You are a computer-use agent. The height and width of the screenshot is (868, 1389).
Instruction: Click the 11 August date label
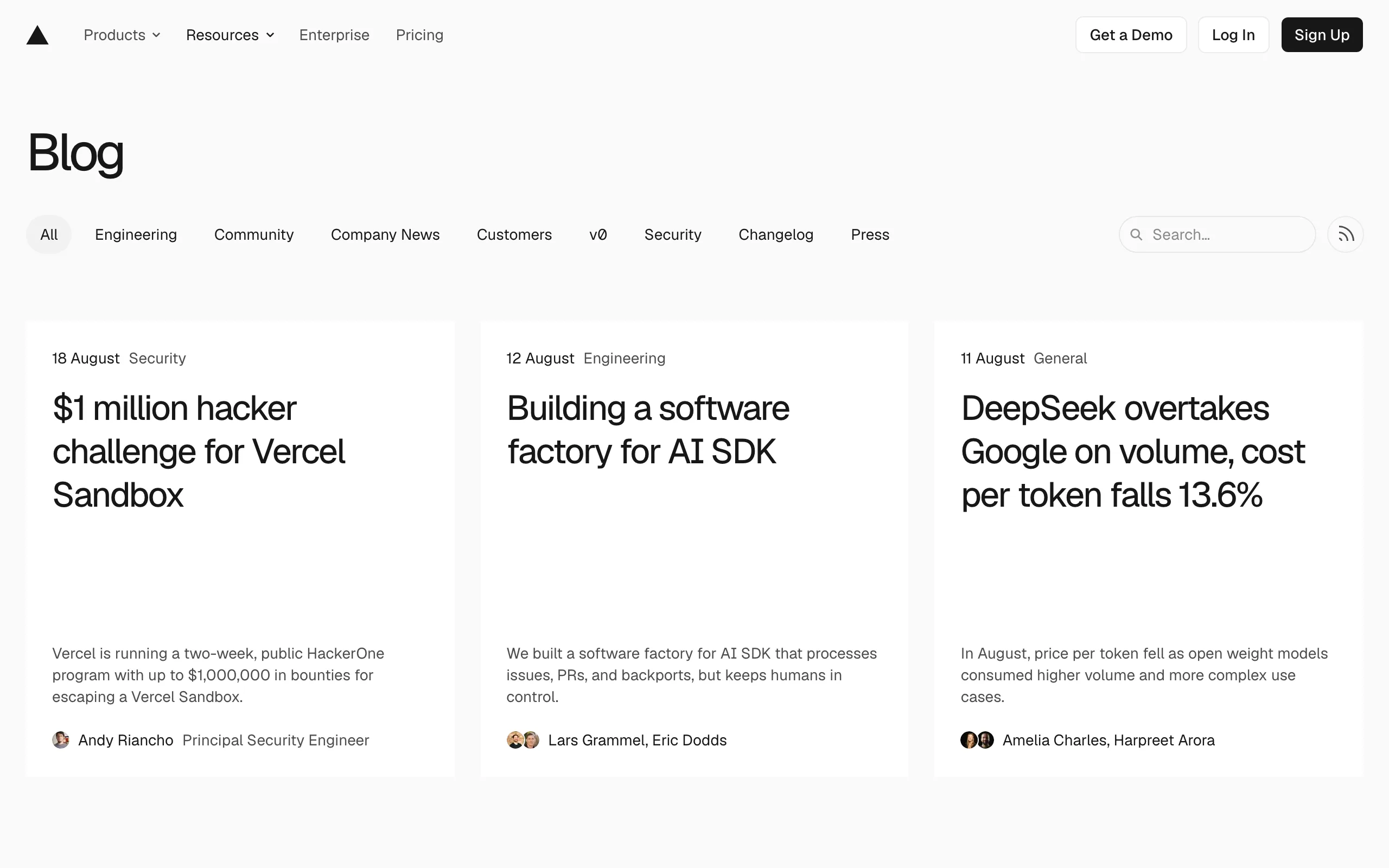coord(992,358)
